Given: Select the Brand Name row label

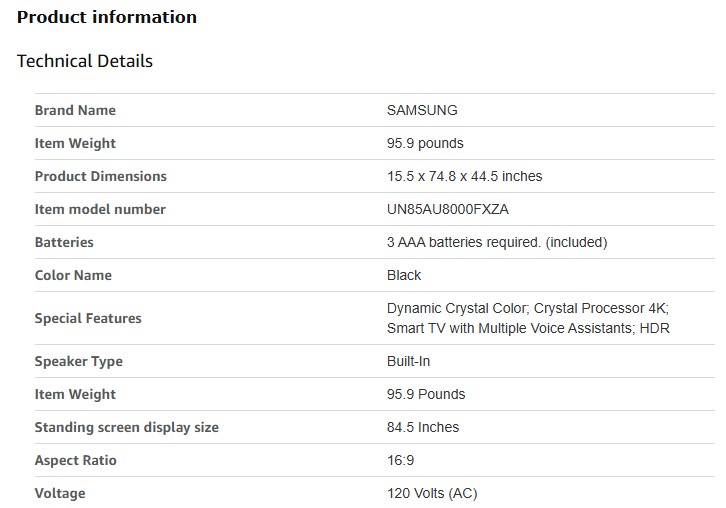Looking at the screenshot, I should point(75,110).
